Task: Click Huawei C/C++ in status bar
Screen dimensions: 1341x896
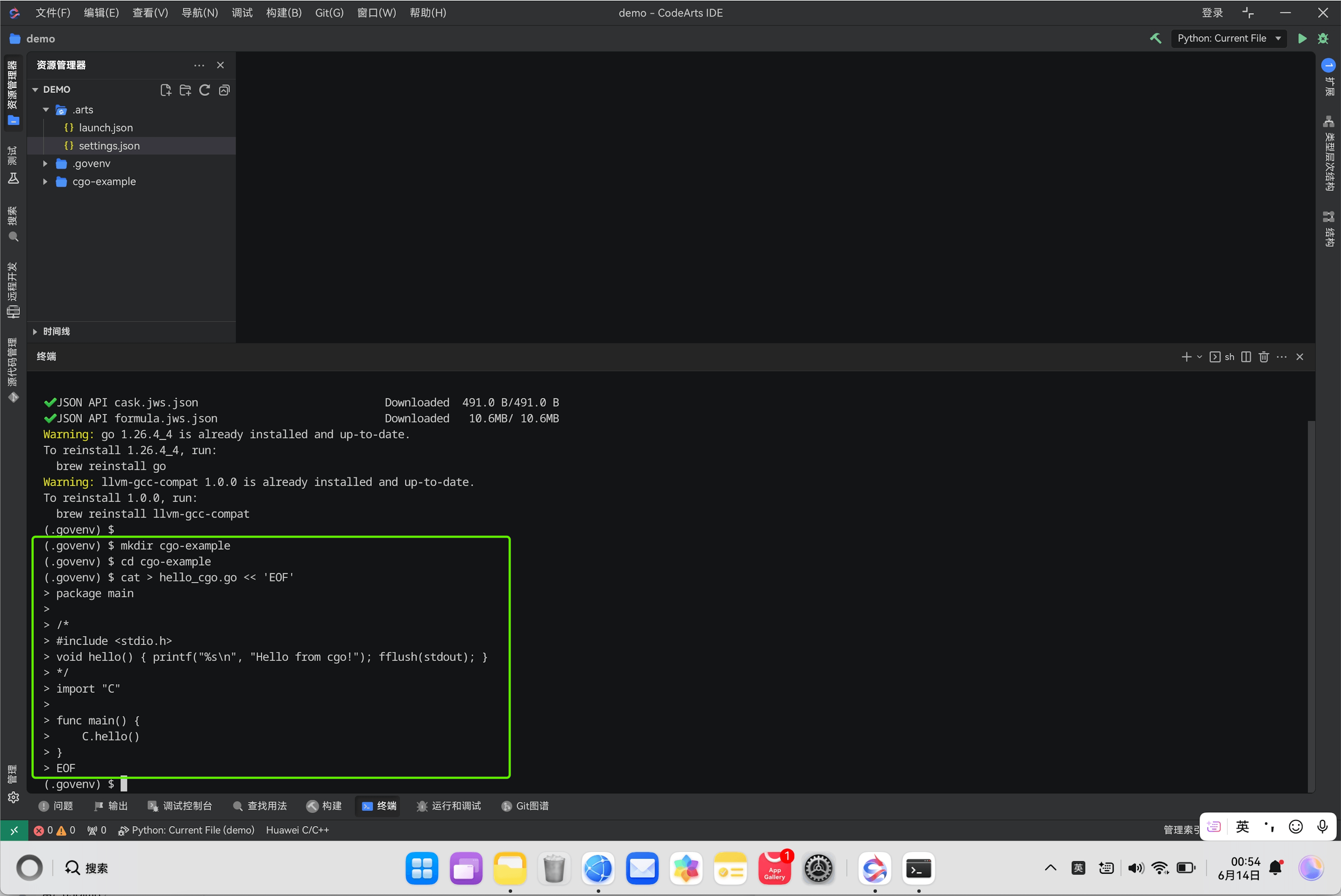Action: coord(297,830)
